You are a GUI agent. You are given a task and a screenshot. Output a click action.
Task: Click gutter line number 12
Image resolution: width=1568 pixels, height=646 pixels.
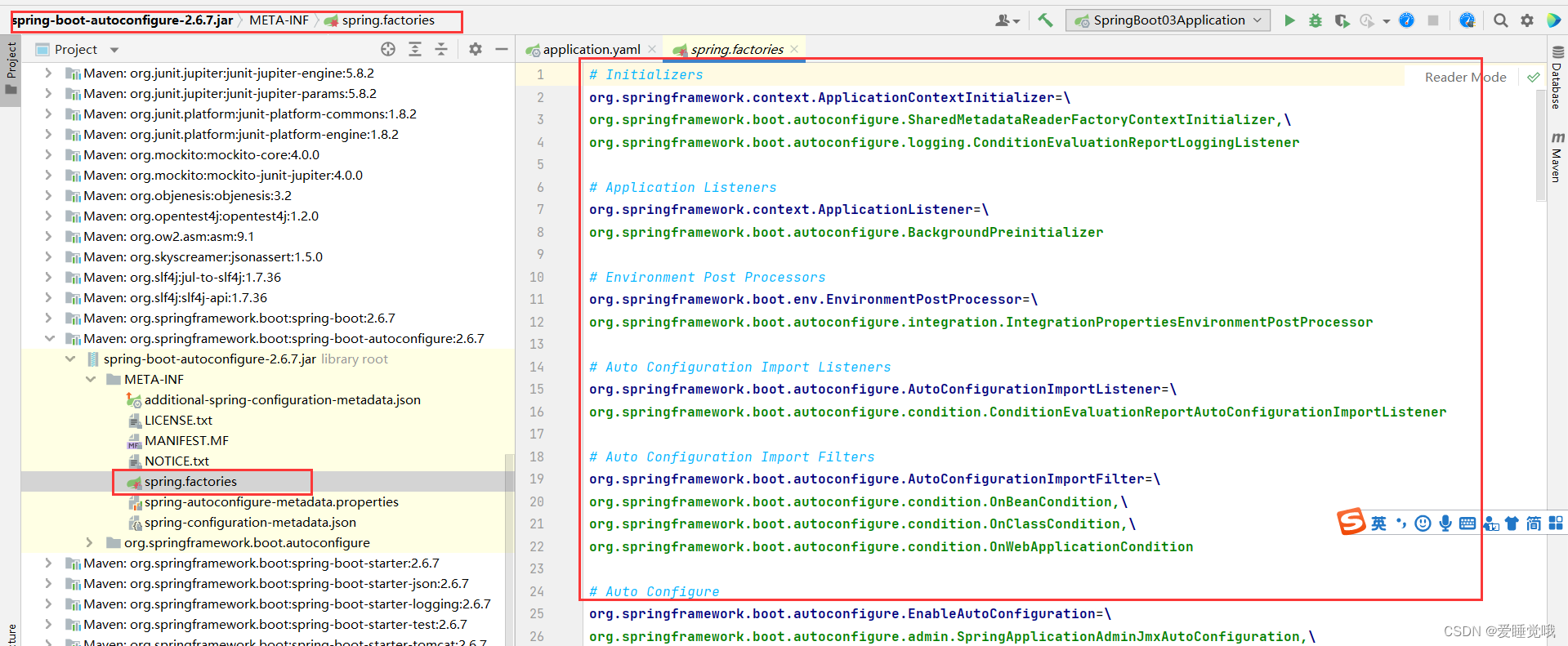click(x=537, y=322)
